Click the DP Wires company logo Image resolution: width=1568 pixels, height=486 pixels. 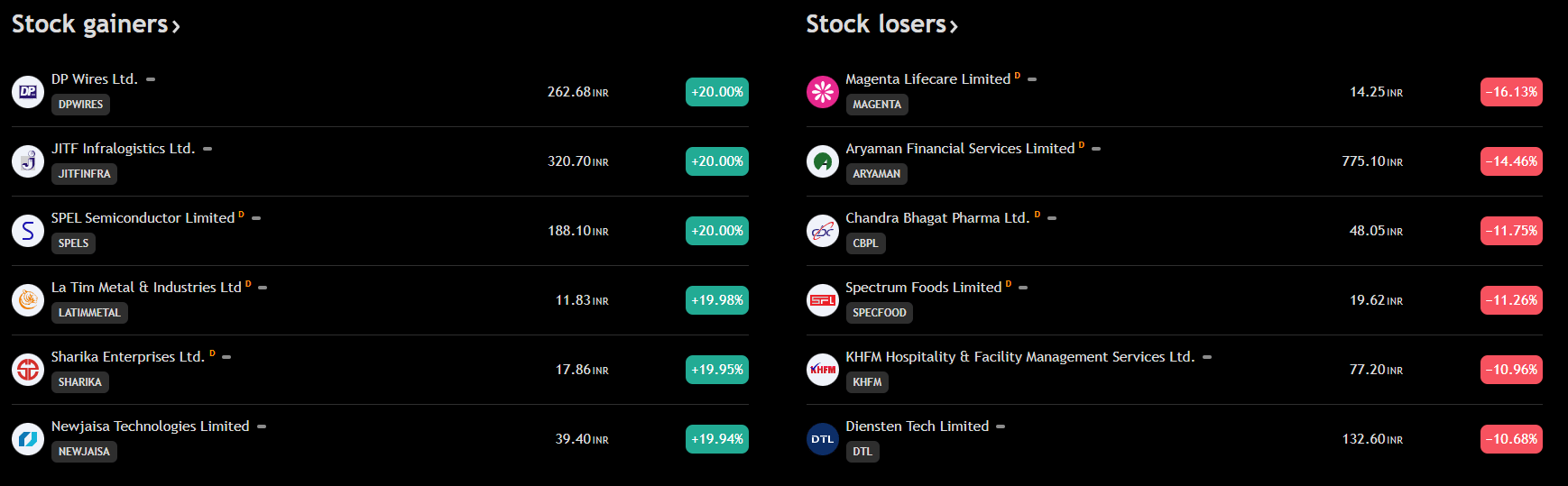pyautogui.click(x=28, y=92)
